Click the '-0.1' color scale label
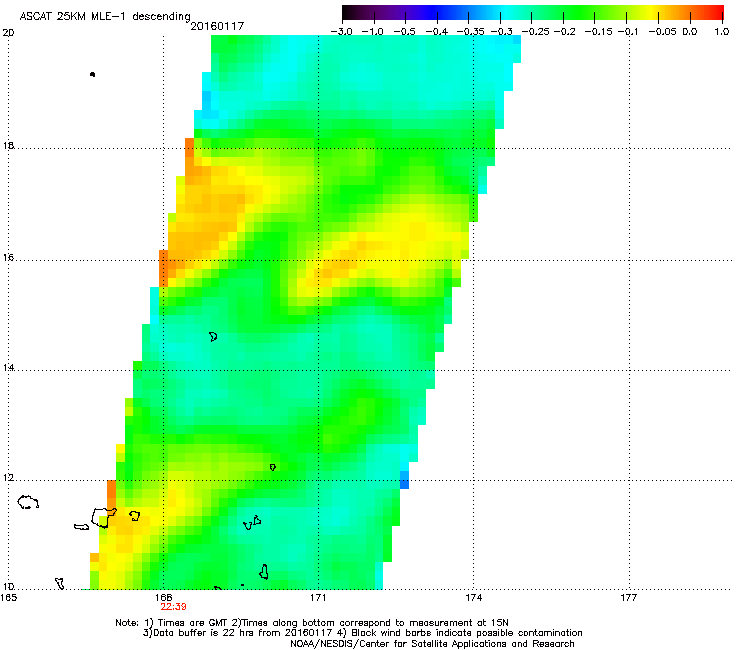The image size is (740, 650). tap(628, 32)
